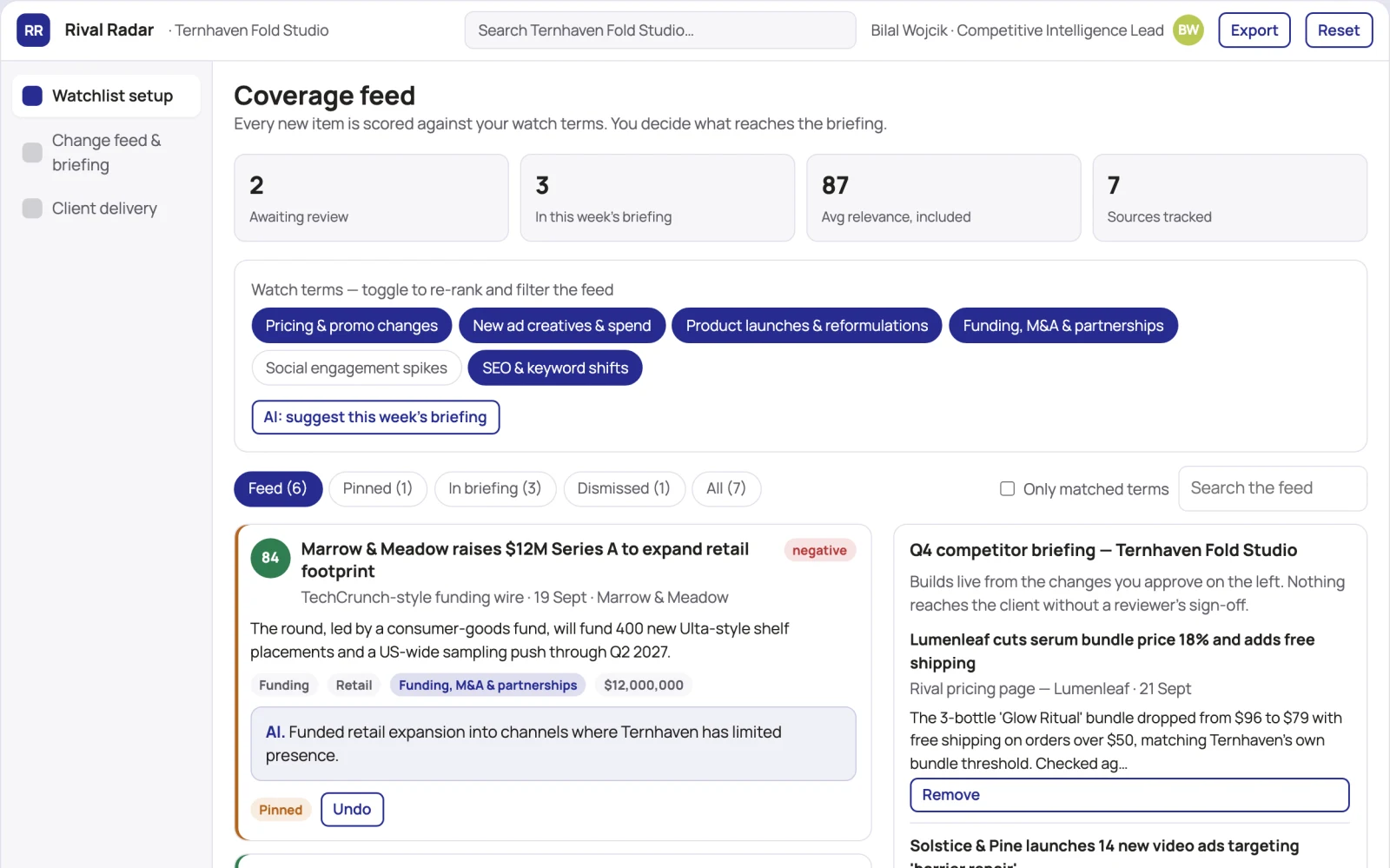Click the Avg relevance, included stat card
The width and height of the screenshot is (1390, 868).
coord(943,198)
